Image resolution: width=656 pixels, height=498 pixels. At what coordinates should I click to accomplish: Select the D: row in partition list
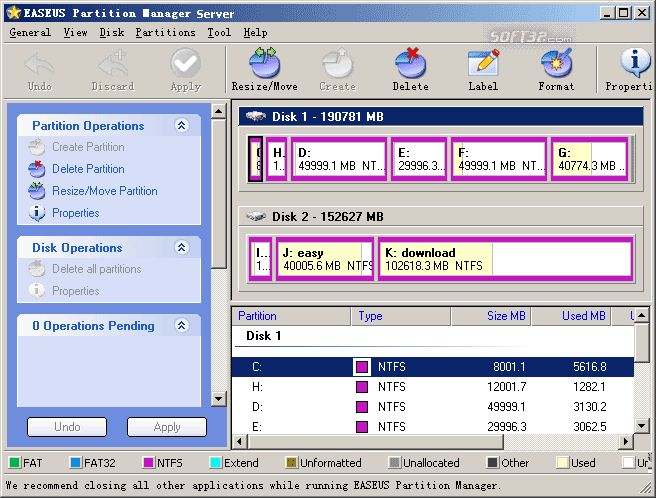pos(433,407)
